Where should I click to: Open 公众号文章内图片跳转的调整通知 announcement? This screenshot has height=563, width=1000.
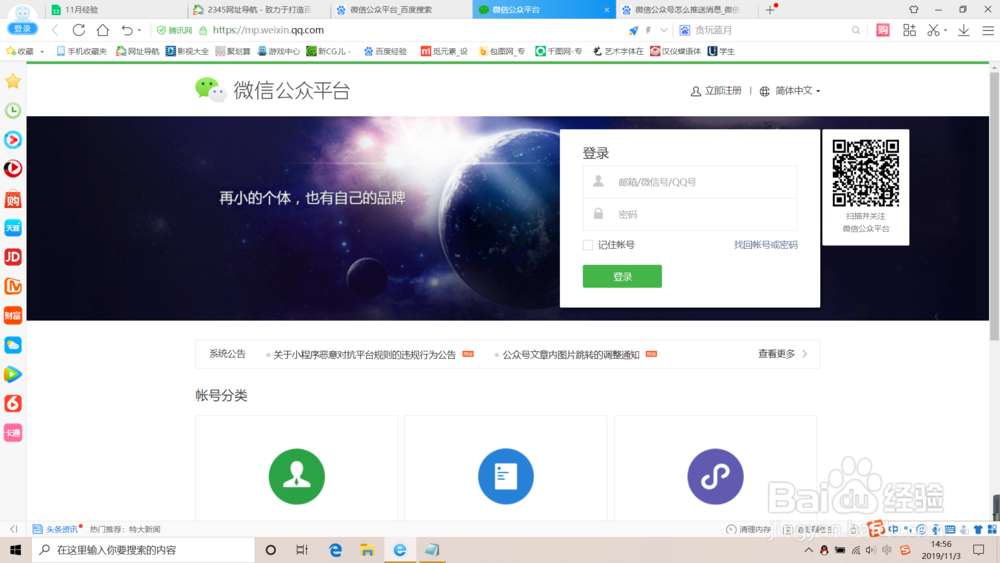tap(571, 355)
